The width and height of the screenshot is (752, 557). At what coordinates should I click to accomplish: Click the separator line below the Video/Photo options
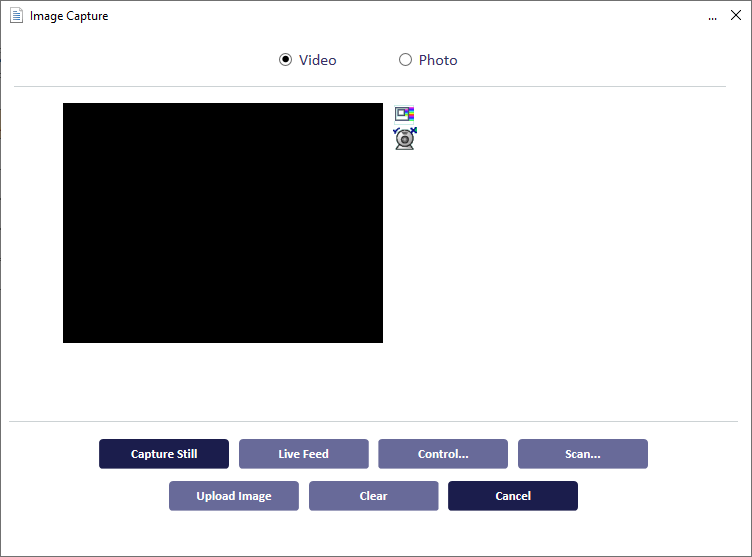[370, 87]
